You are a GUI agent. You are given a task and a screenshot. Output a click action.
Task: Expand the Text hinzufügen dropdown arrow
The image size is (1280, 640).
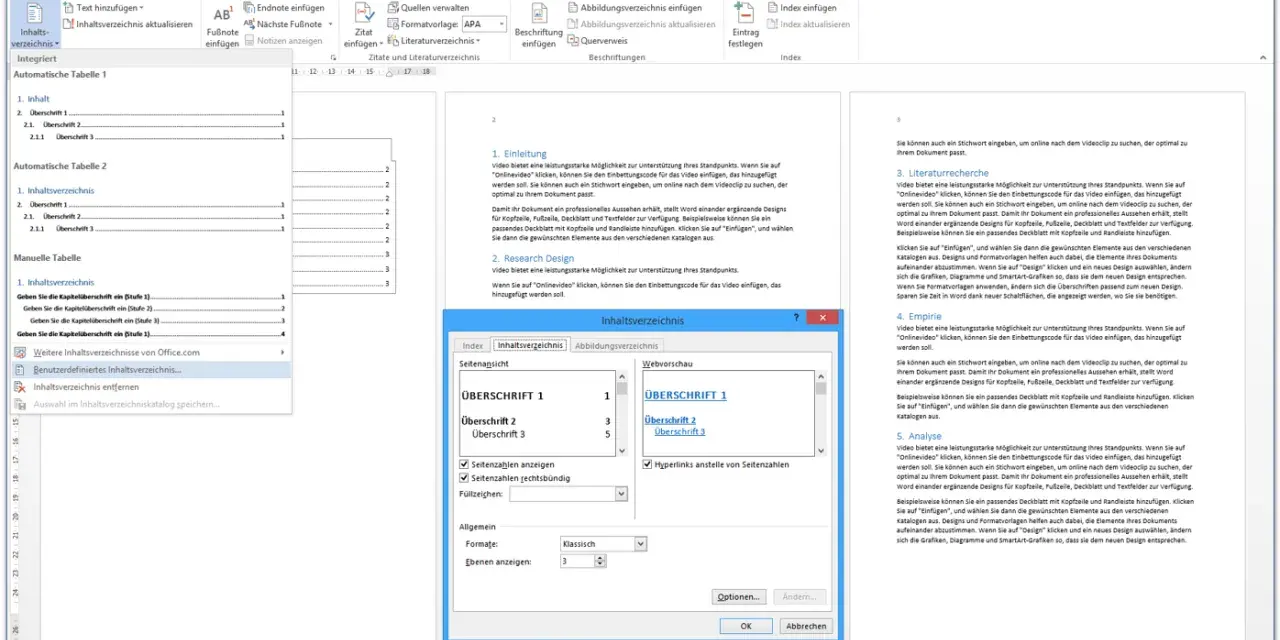coord(141,8)
